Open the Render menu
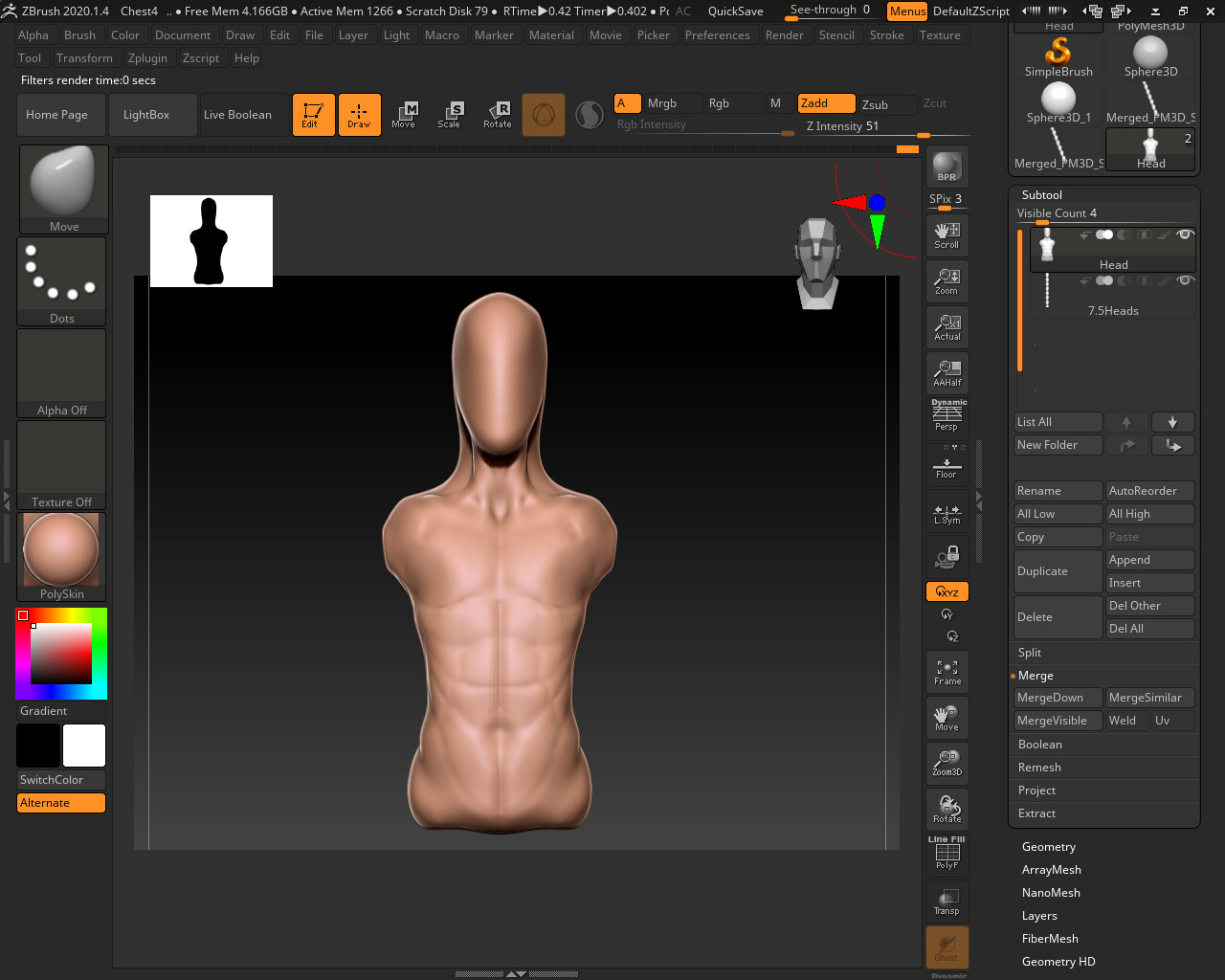Image resolution: width=1225 pixels, height=980 pixels. click(785, 34)
